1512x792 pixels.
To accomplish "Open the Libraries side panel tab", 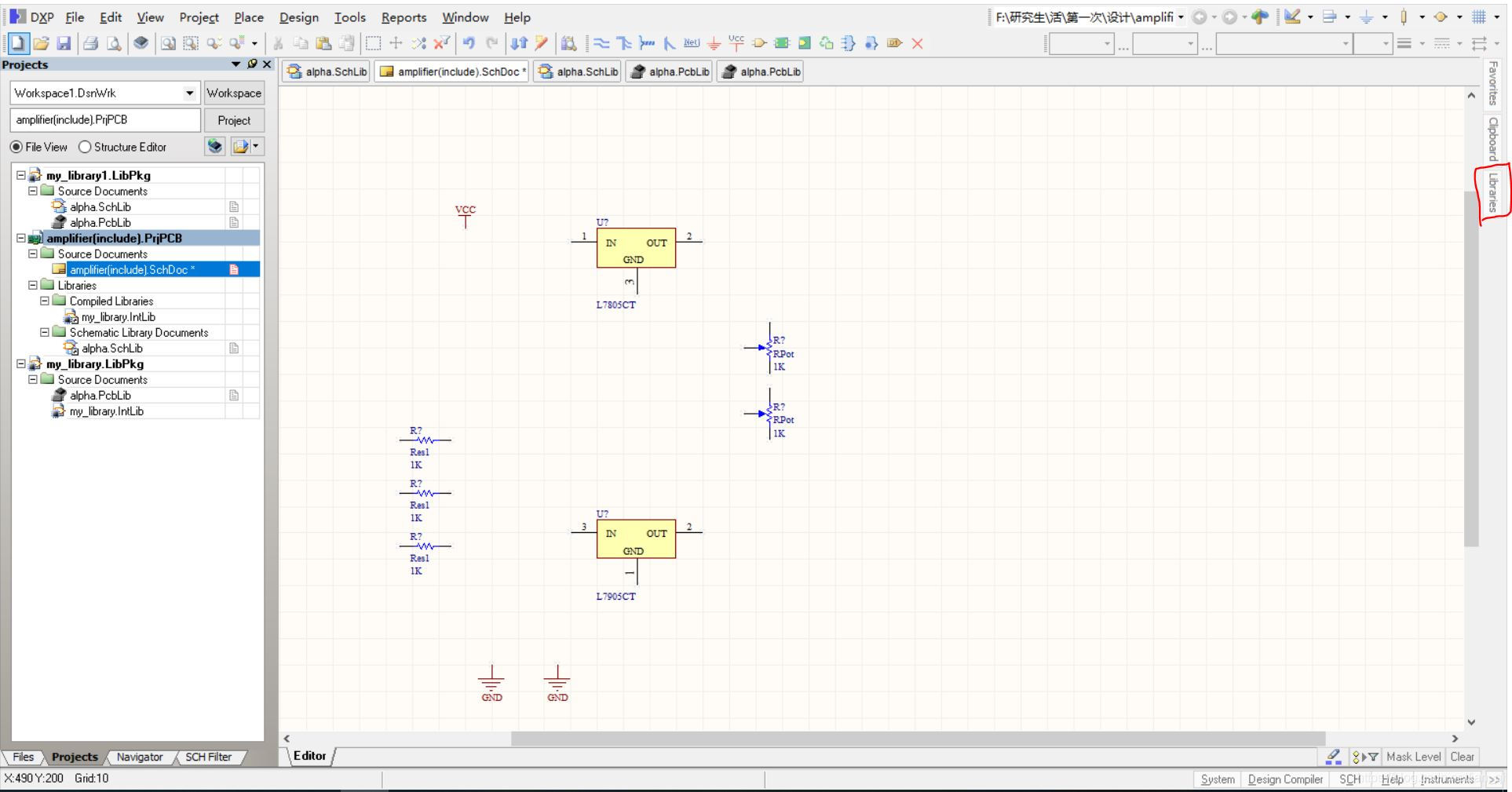I will click(x=1493, y=193).
